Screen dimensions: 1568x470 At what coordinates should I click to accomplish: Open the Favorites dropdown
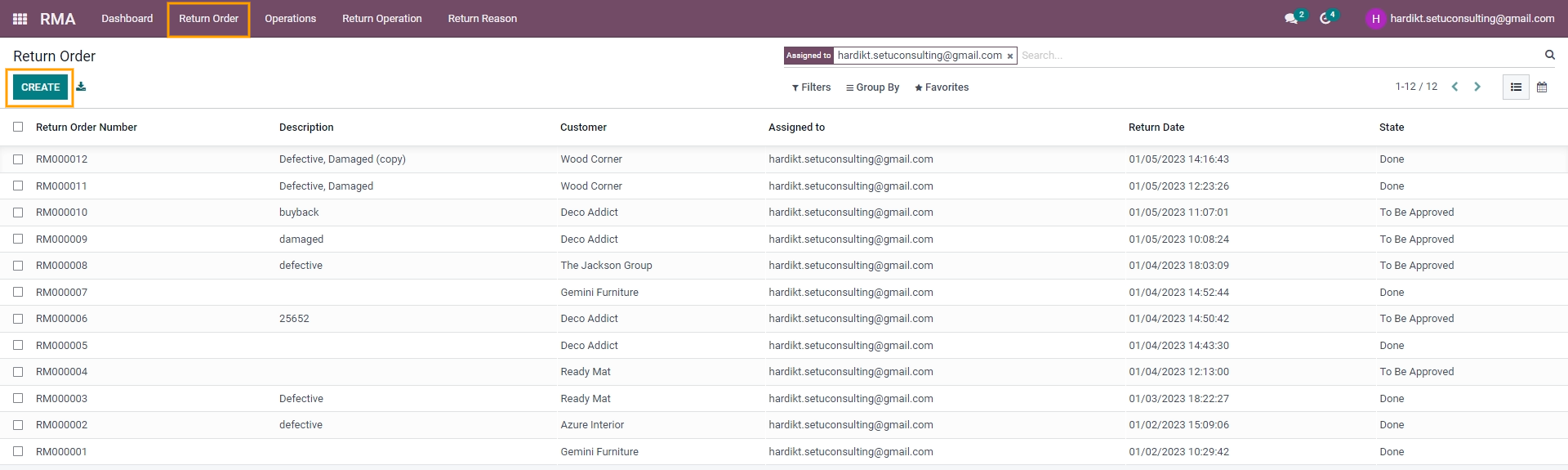tap(942, 87)
